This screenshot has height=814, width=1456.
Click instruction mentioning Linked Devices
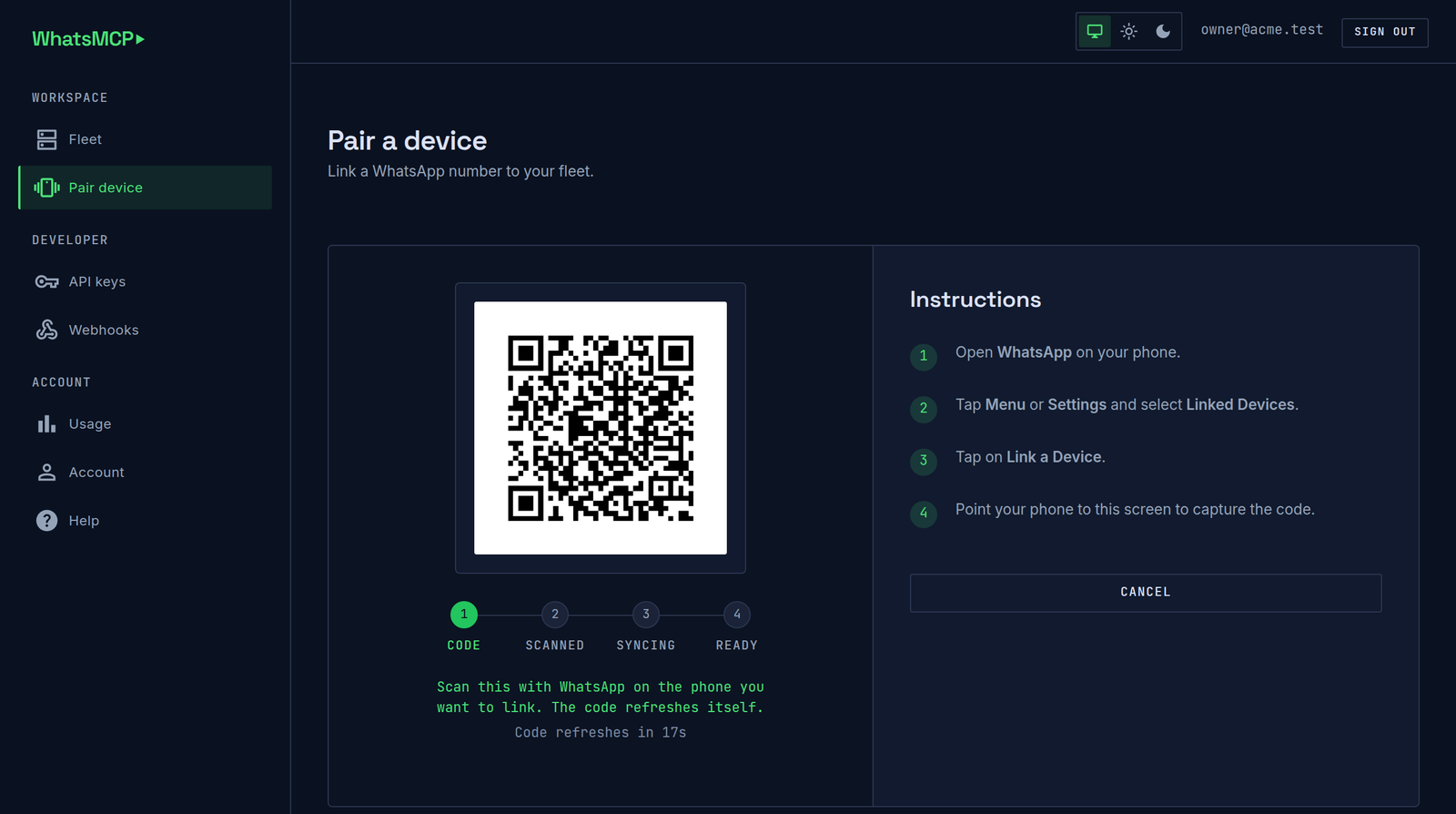point(1127,404)
